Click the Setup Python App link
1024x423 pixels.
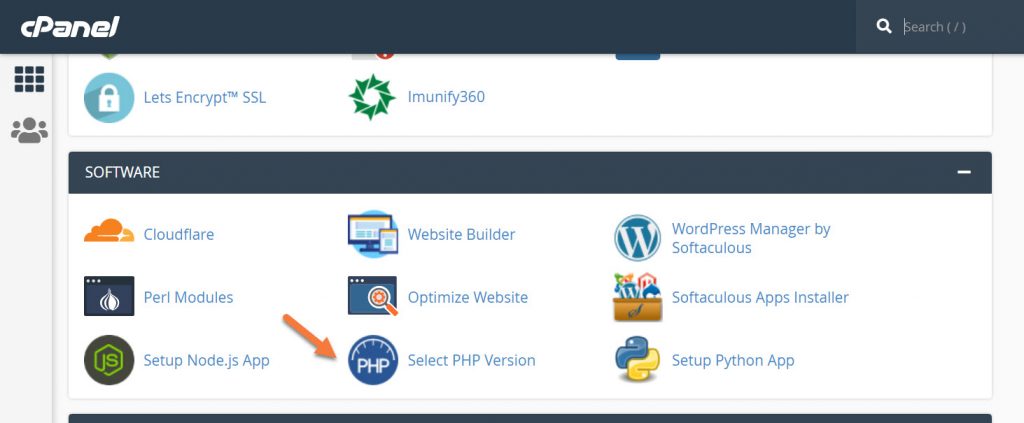[x=733, y=360]
